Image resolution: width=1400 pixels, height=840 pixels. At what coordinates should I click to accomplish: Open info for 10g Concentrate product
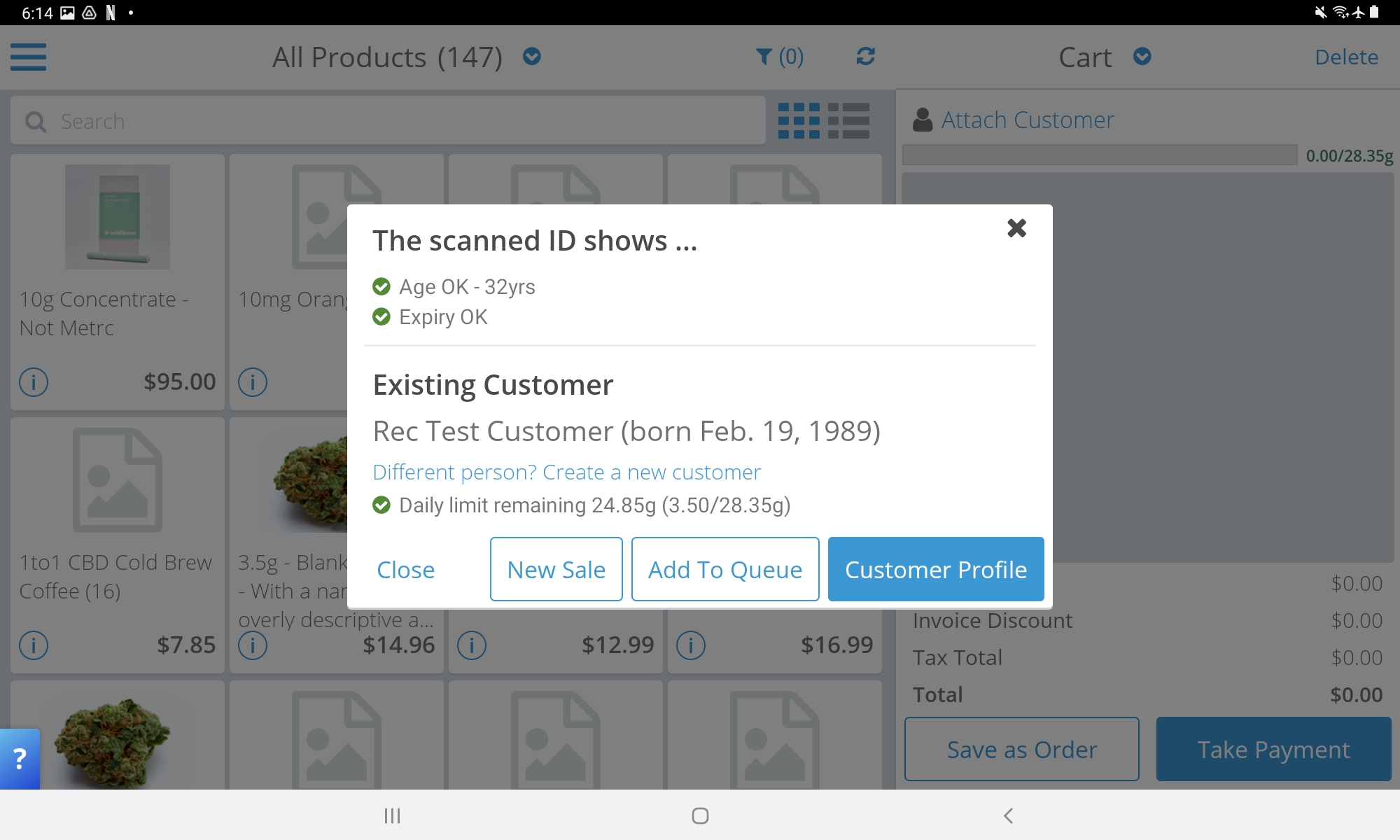(34, 382)
